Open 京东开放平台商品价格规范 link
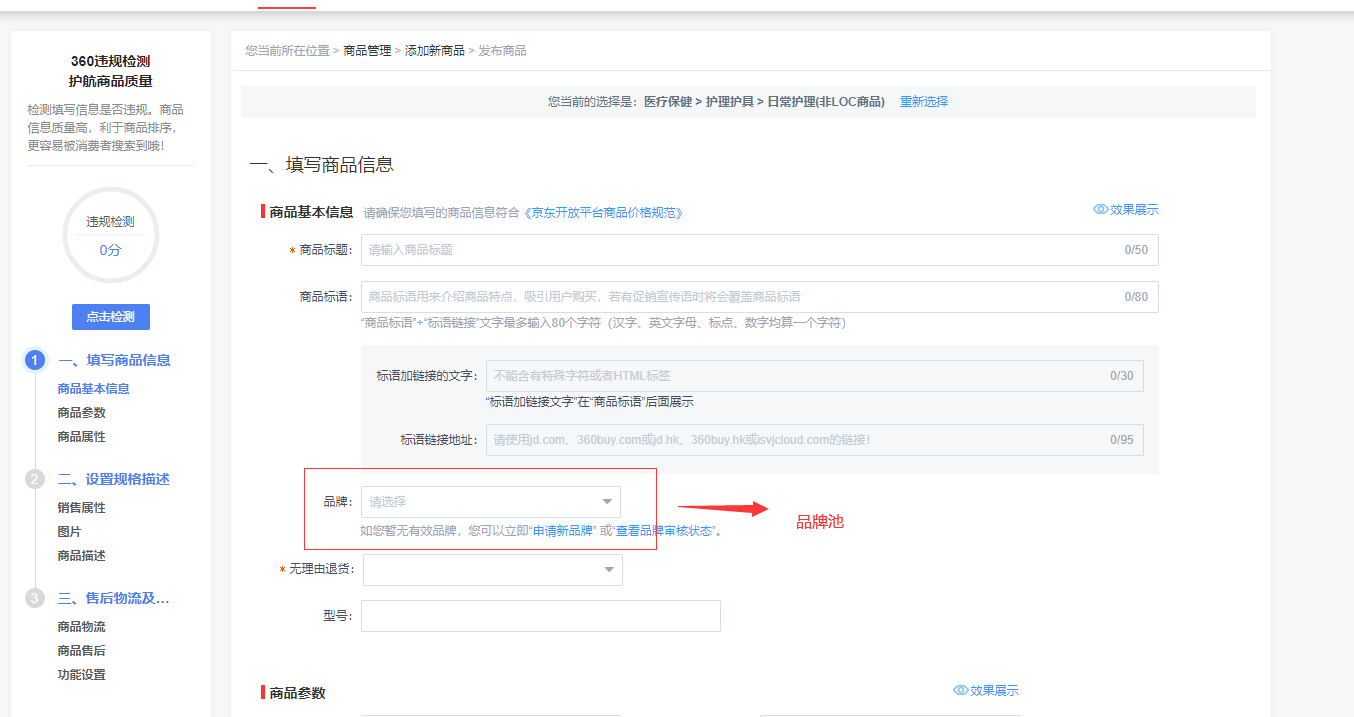The height and width of the screenshot is (717, 1354). [603, 213]
